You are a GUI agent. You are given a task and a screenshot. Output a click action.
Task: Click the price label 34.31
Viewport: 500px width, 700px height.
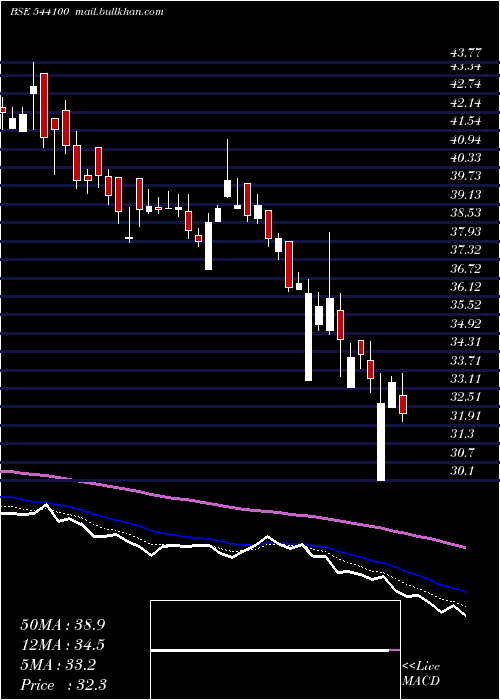click(466, 342)
